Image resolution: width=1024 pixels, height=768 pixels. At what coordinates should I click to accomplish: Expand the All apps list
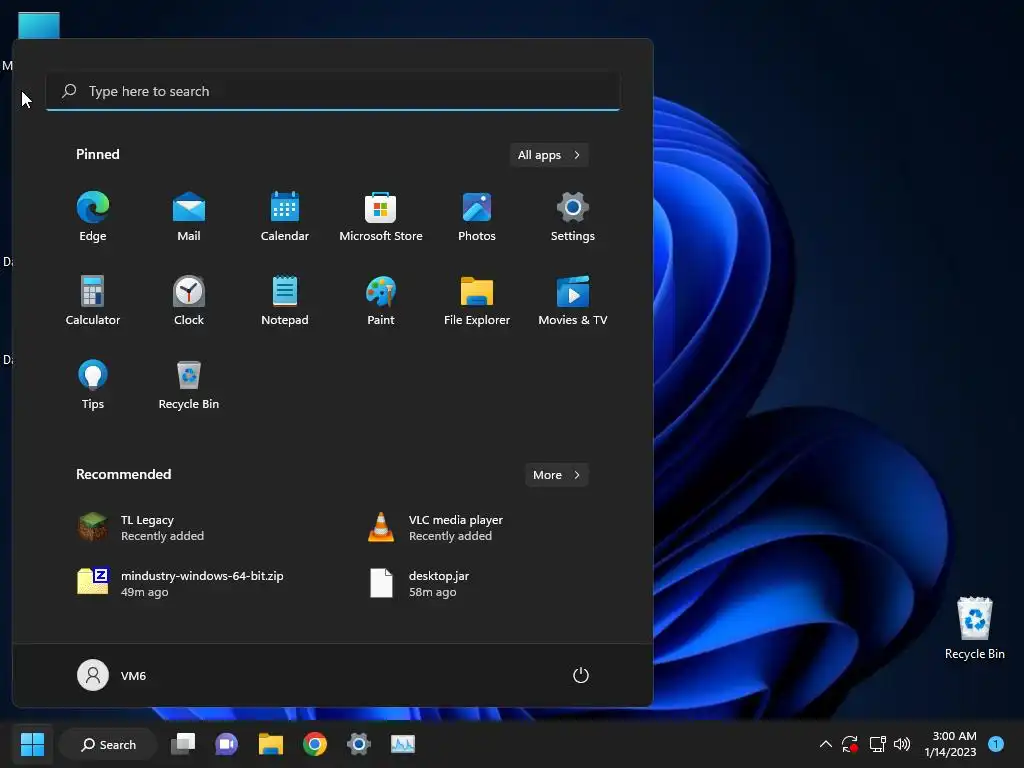click(549, 155)
